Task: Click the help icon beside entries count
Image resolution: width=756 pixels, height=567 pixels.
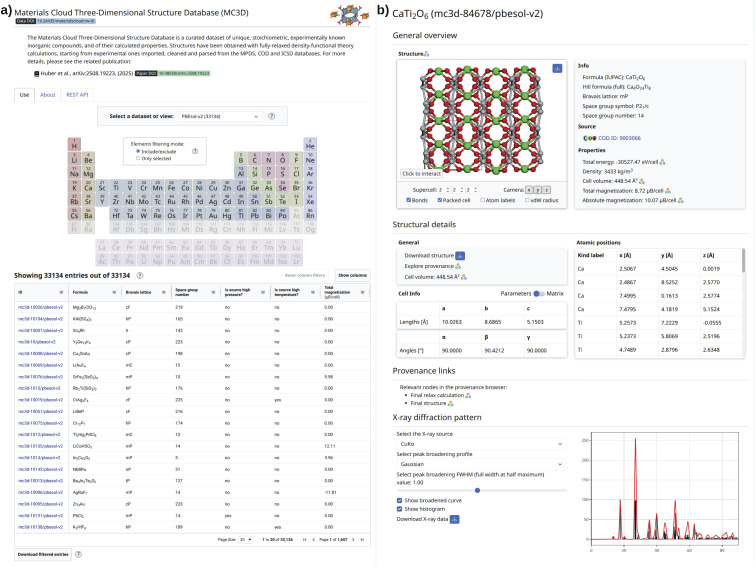Action: point(140,276)
